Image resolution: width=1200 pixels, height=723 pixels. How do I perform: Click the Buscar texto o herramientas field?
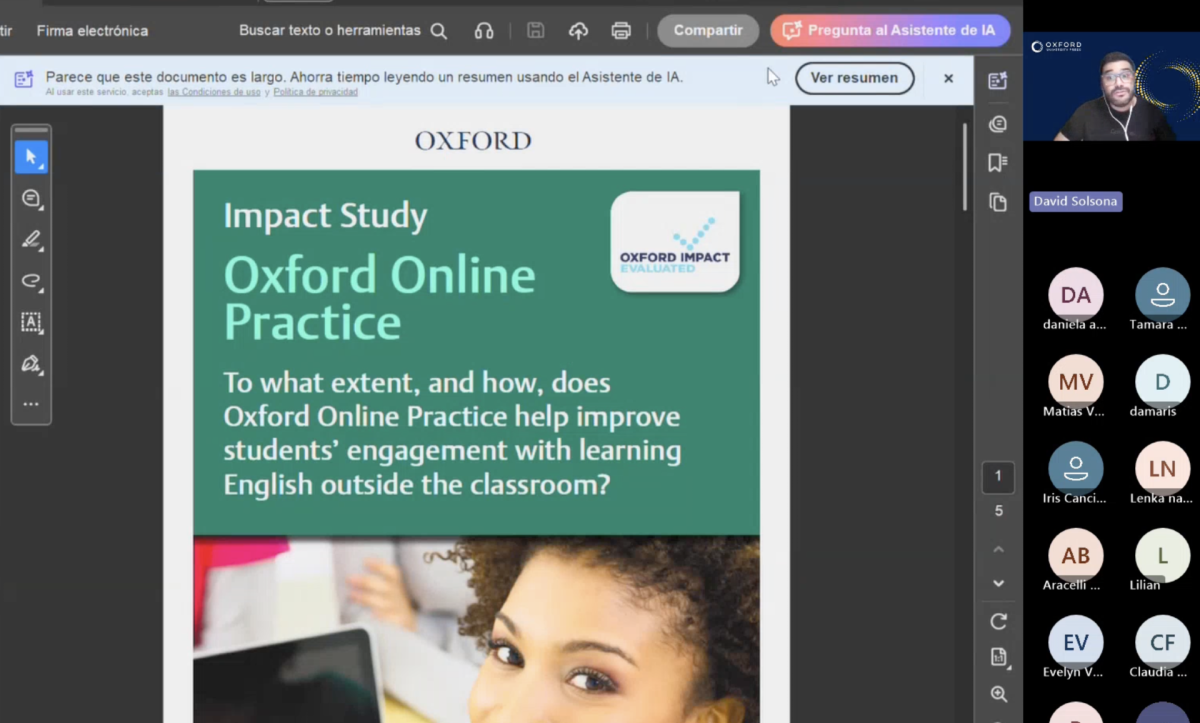click(330, 31)
